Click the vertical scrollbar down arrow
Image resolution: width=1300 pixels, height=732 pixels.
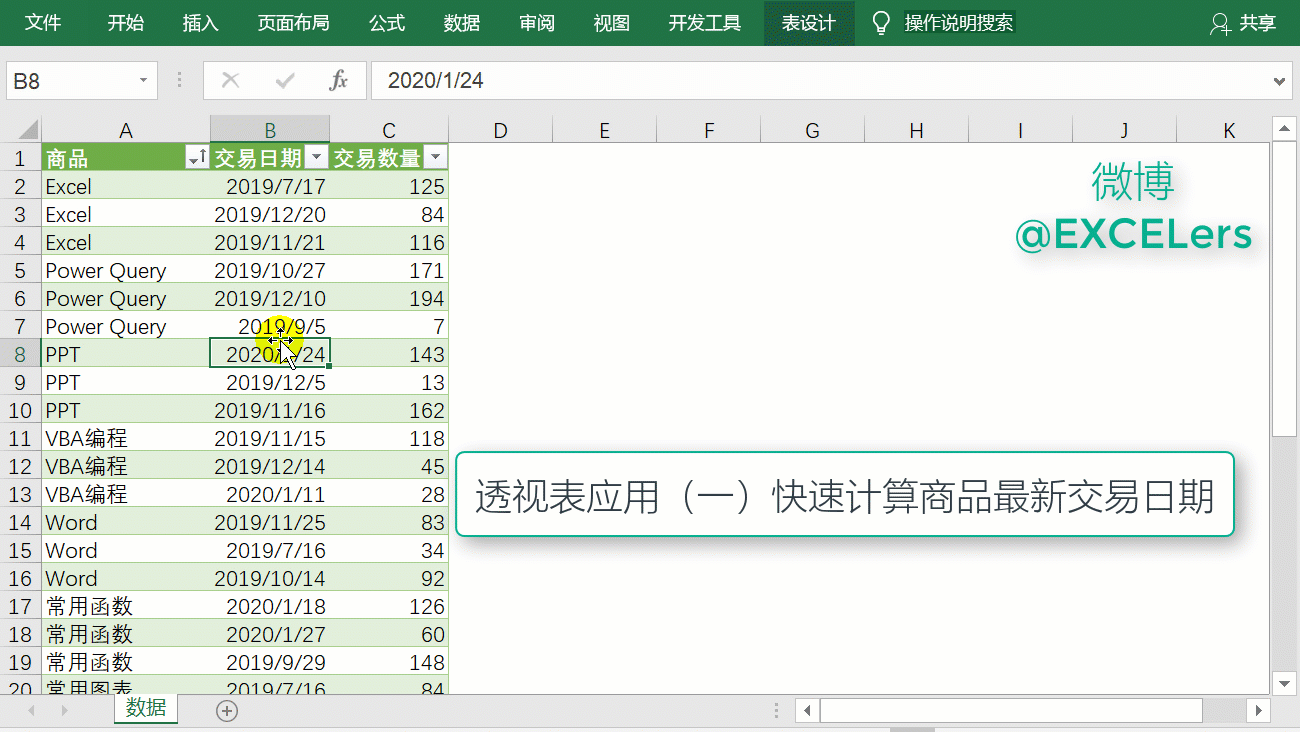(1284, 683)
